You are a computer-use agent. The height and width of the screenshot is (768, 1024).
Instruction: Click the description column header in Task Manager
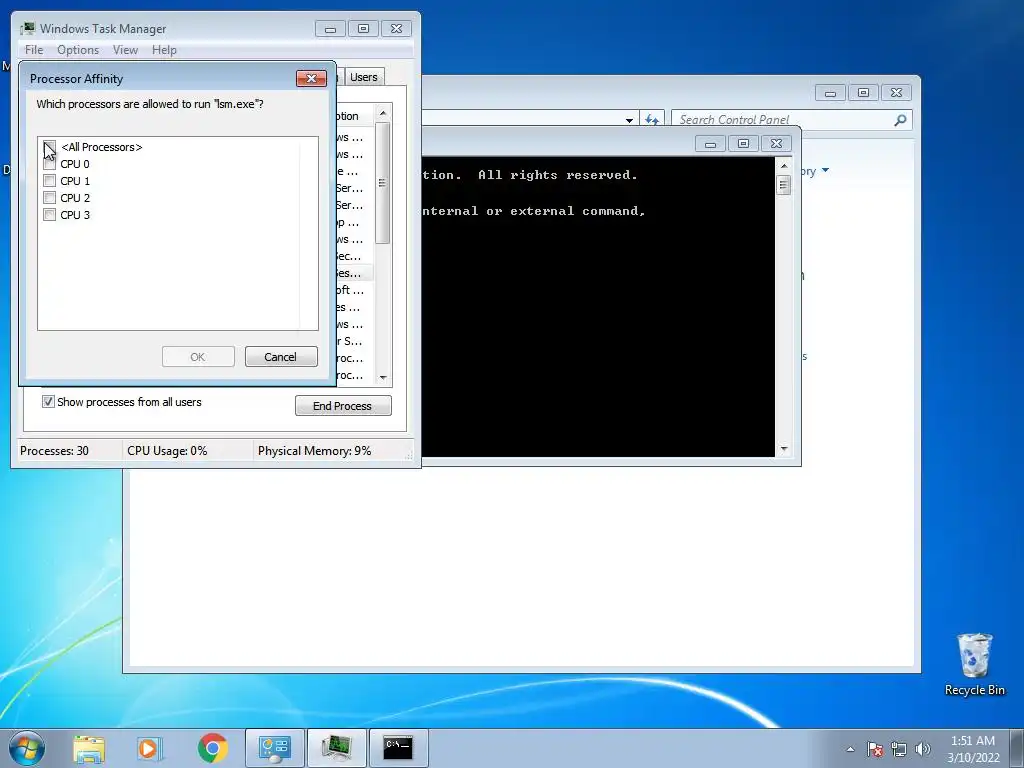[355, 116]
